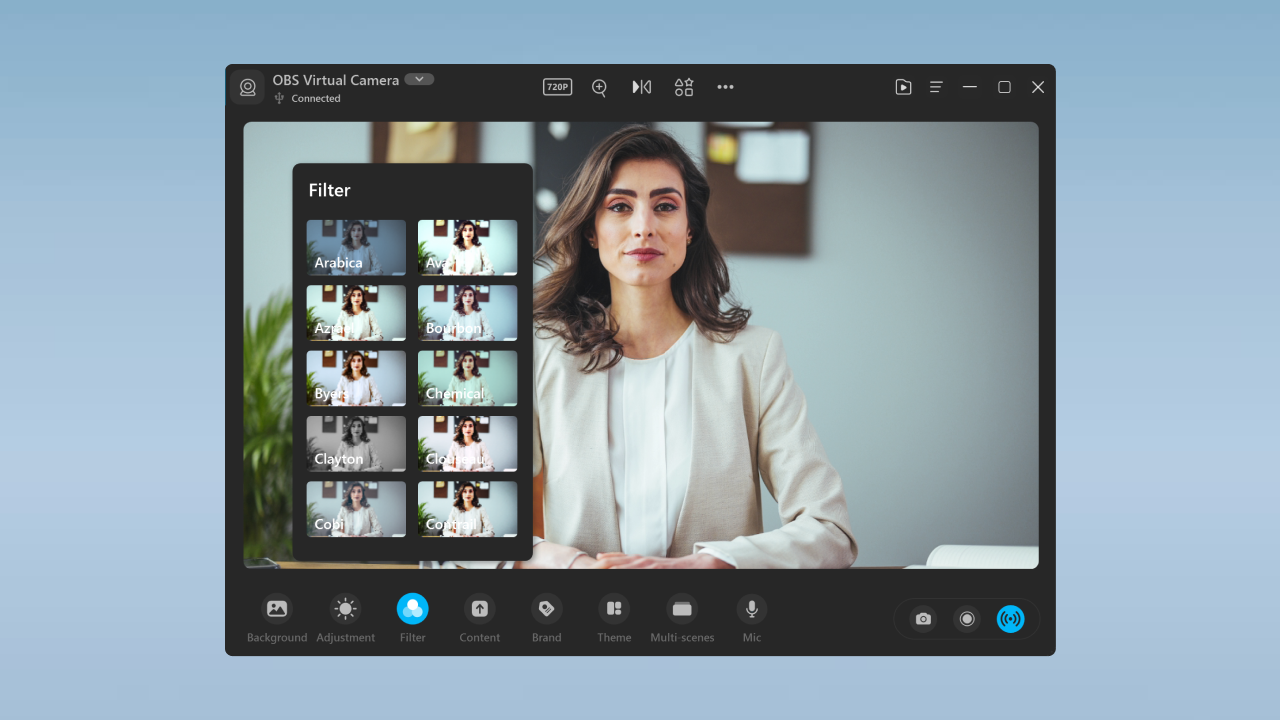Take a snapshot with camera button

[923, 619]
